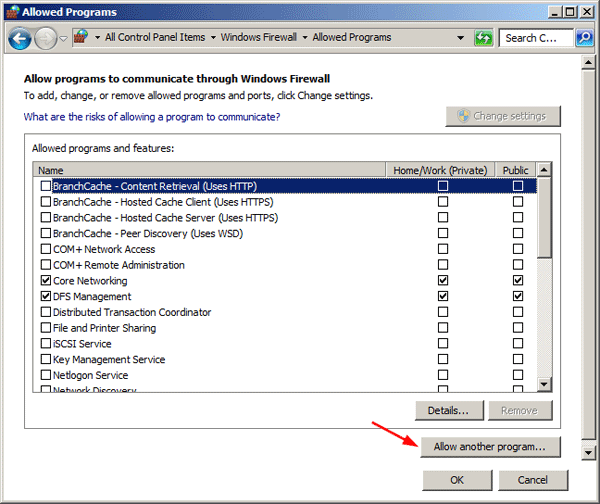The height and width of the screenshot is (504, 600).
Task: Click Allow another program button
Action: click(x=490, y=446)
